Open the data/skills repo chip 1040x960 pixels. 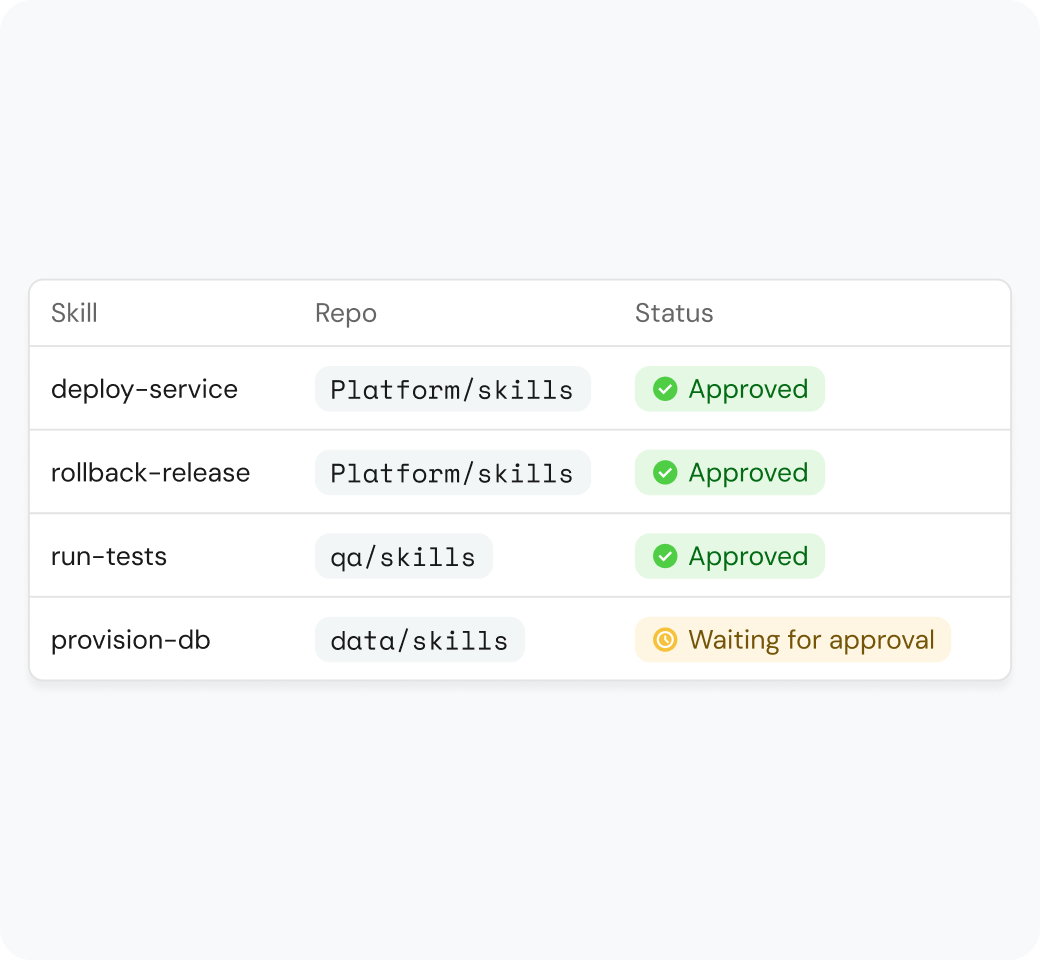pos(419,640)
